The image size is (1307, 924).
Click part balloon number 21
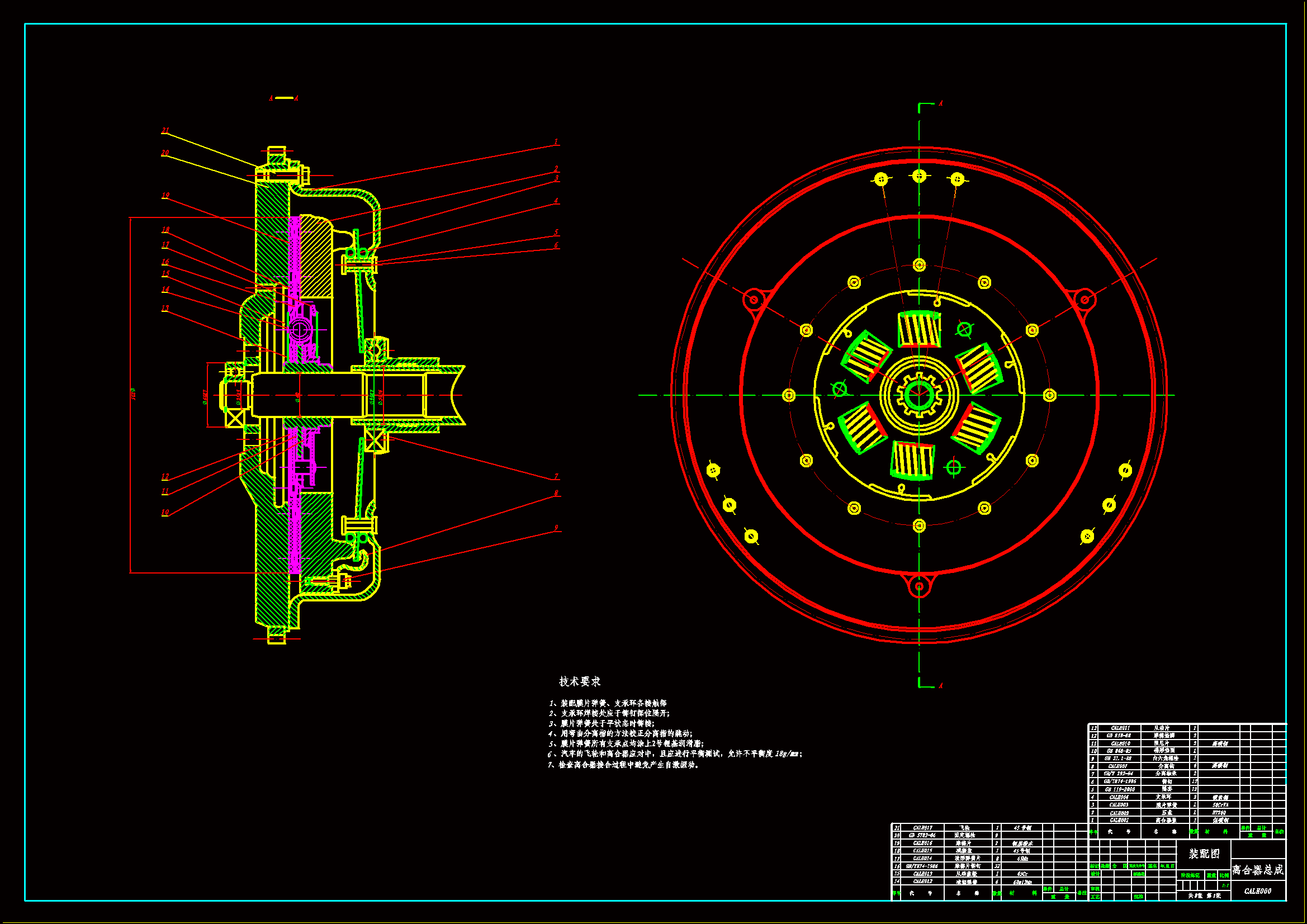click(x=165, y=130)
